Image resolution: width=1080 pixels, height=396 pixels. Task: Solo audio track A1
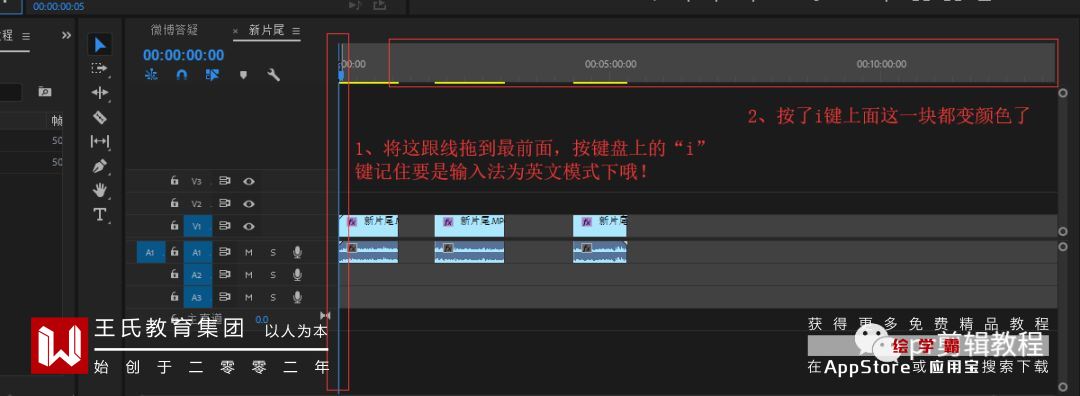click(273, 253)
